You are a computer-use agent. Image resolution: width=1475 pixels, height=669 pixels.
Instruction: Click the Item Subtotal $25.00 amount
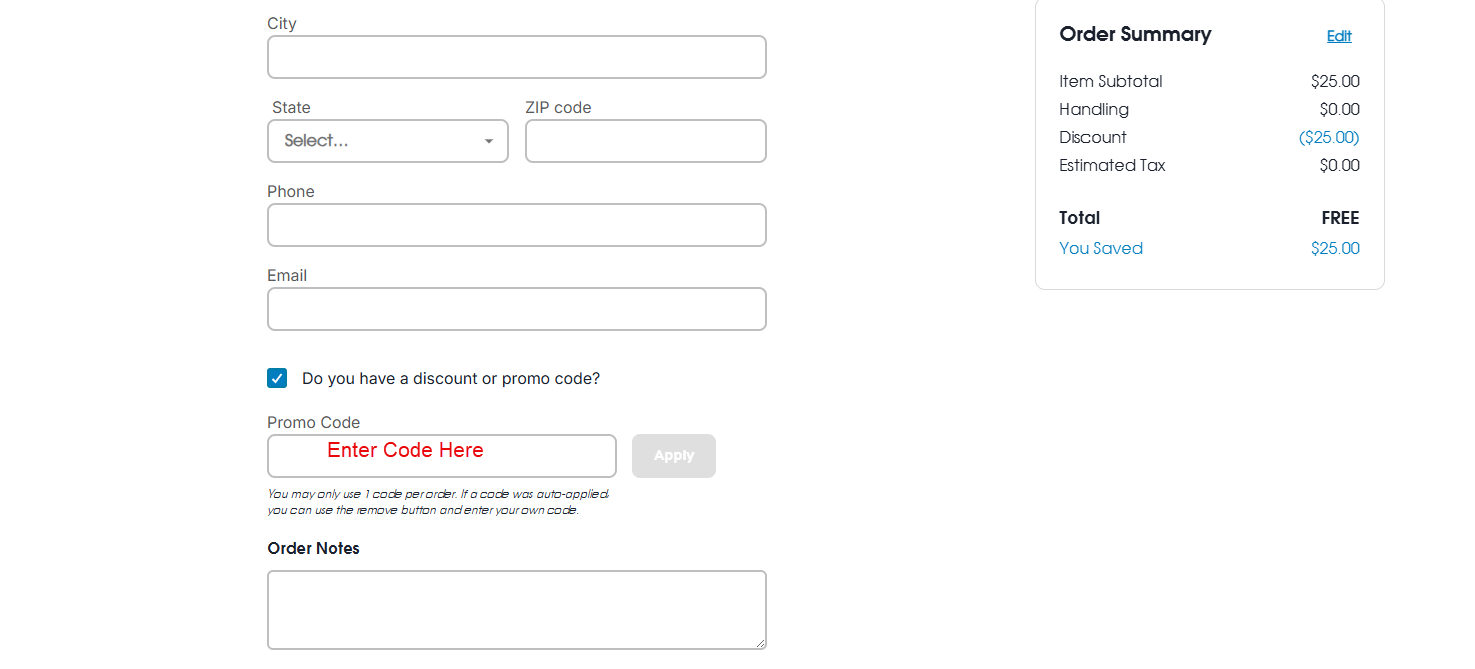coord(1335,81)
